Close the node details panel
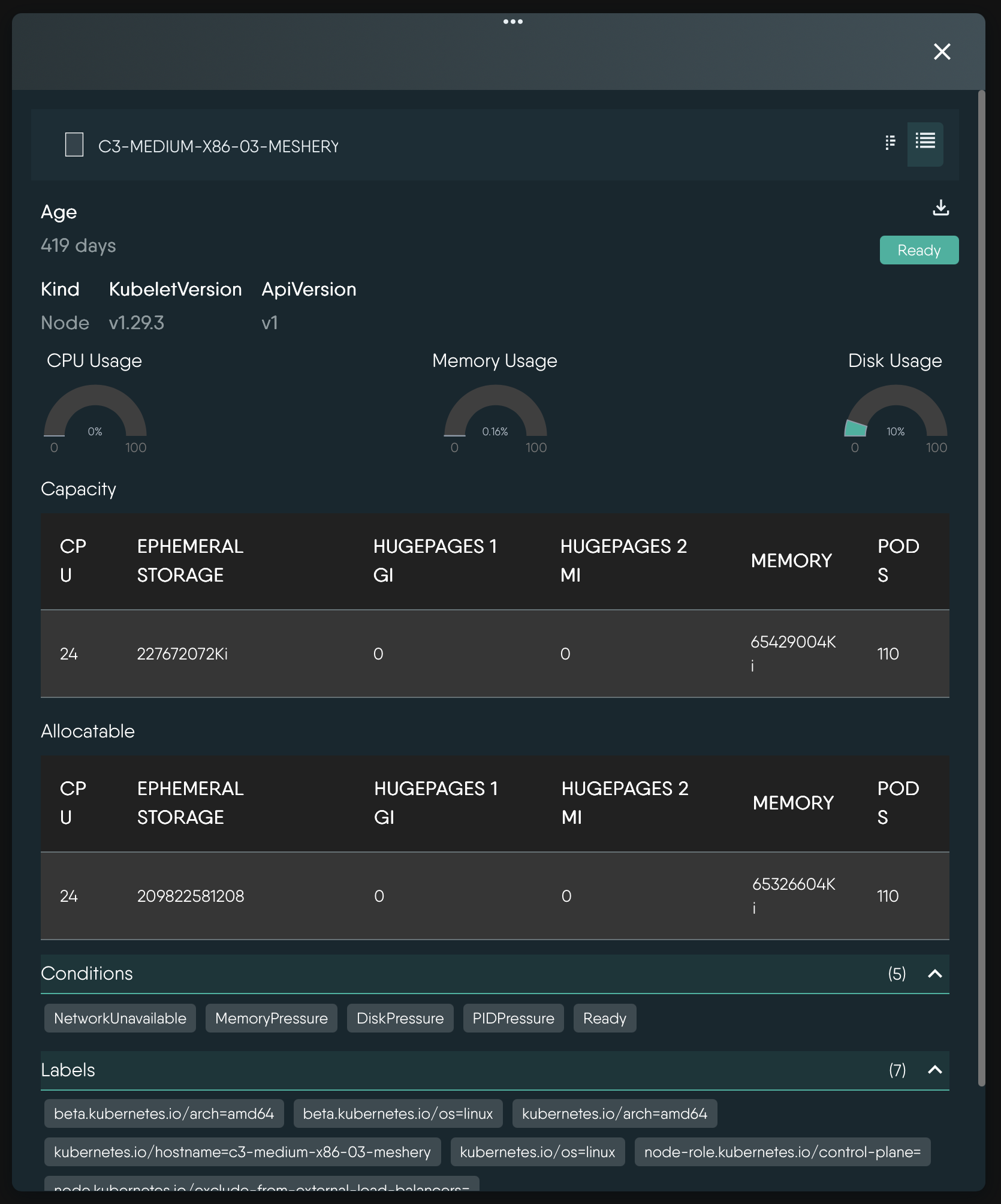The width and height of the screenshot is (1001, 1204). point(942,52)
